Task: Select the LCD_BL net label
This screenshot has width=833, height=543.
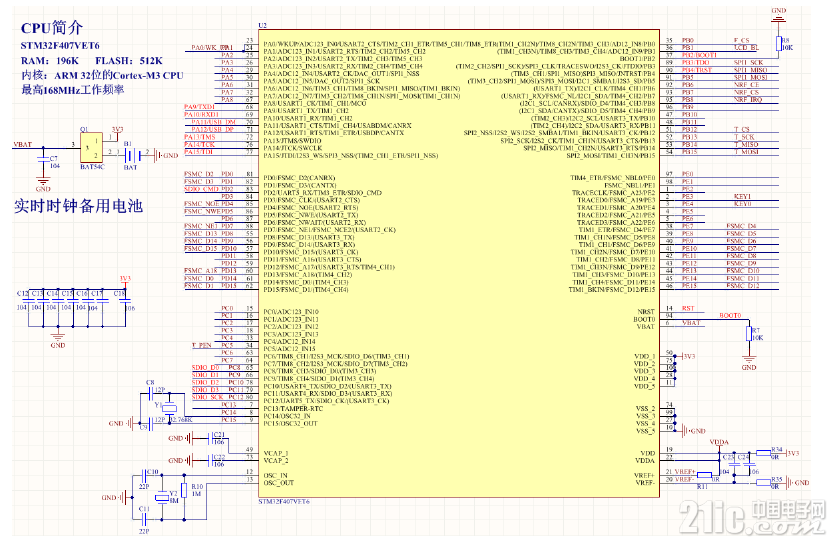Action: [746, 48]
